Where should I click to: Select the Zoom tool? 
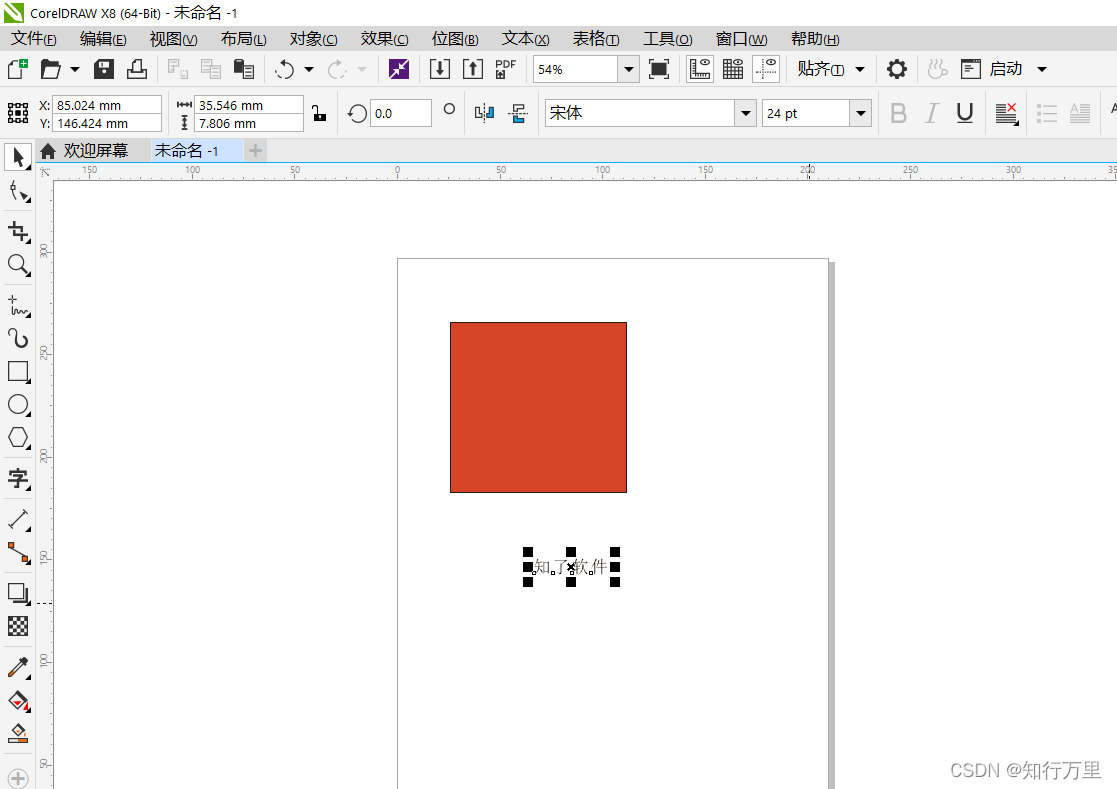pos(18,265)
